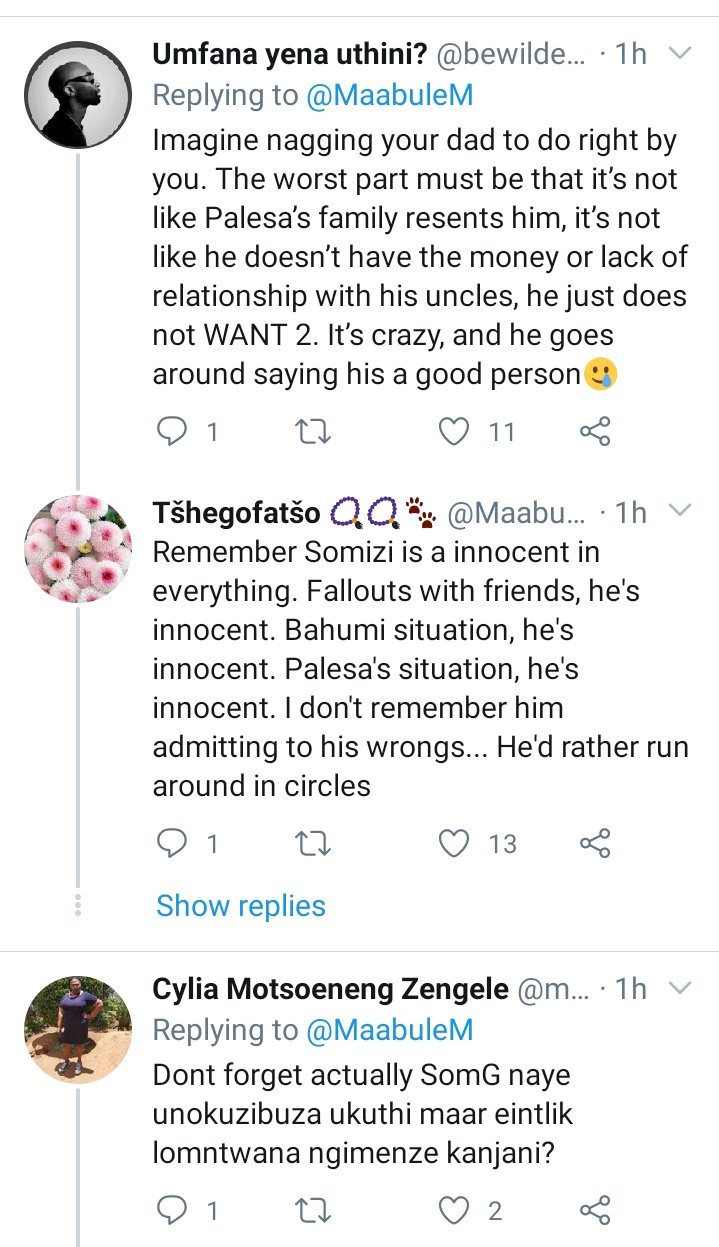The image size is (719, 1247).
Task: Retweet Tšhegofatšo's tweet about Somizi
Action: [314, 844]
